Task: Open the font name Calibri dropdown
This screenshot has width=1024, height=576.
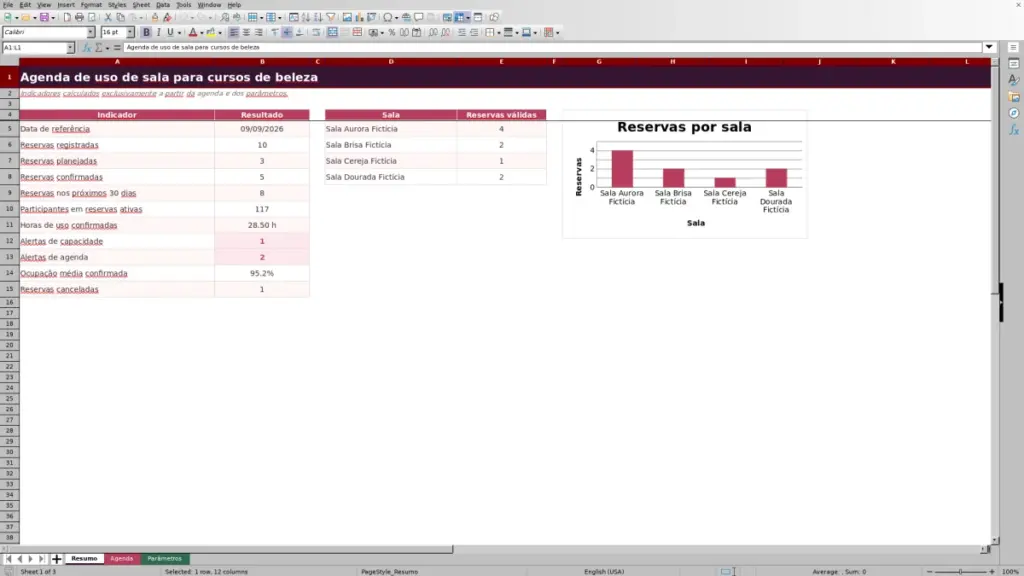Action: coord(91,33)
